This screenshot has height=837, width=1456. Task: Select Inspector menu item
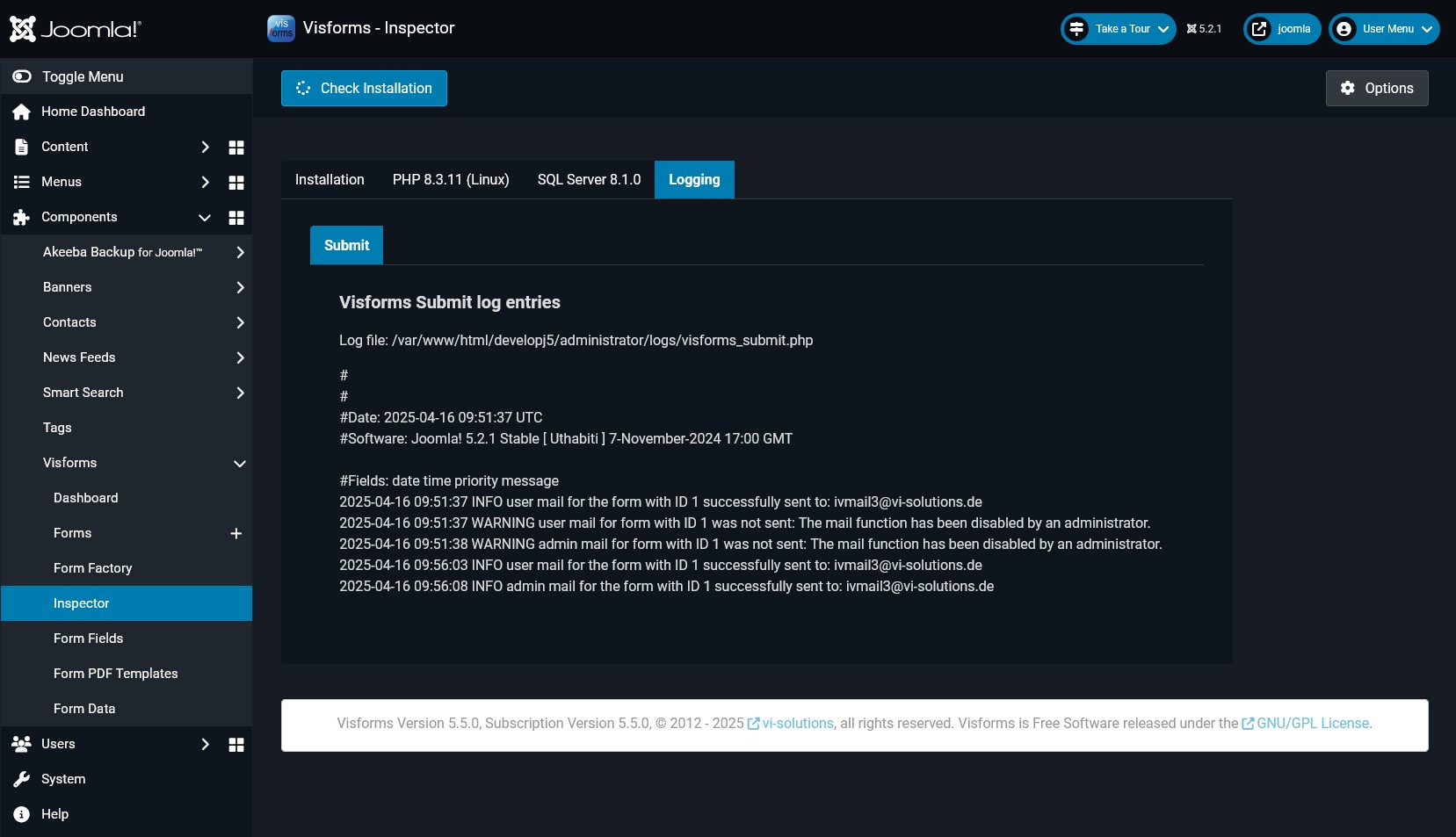pyautogui.click(x=127, y=603)
